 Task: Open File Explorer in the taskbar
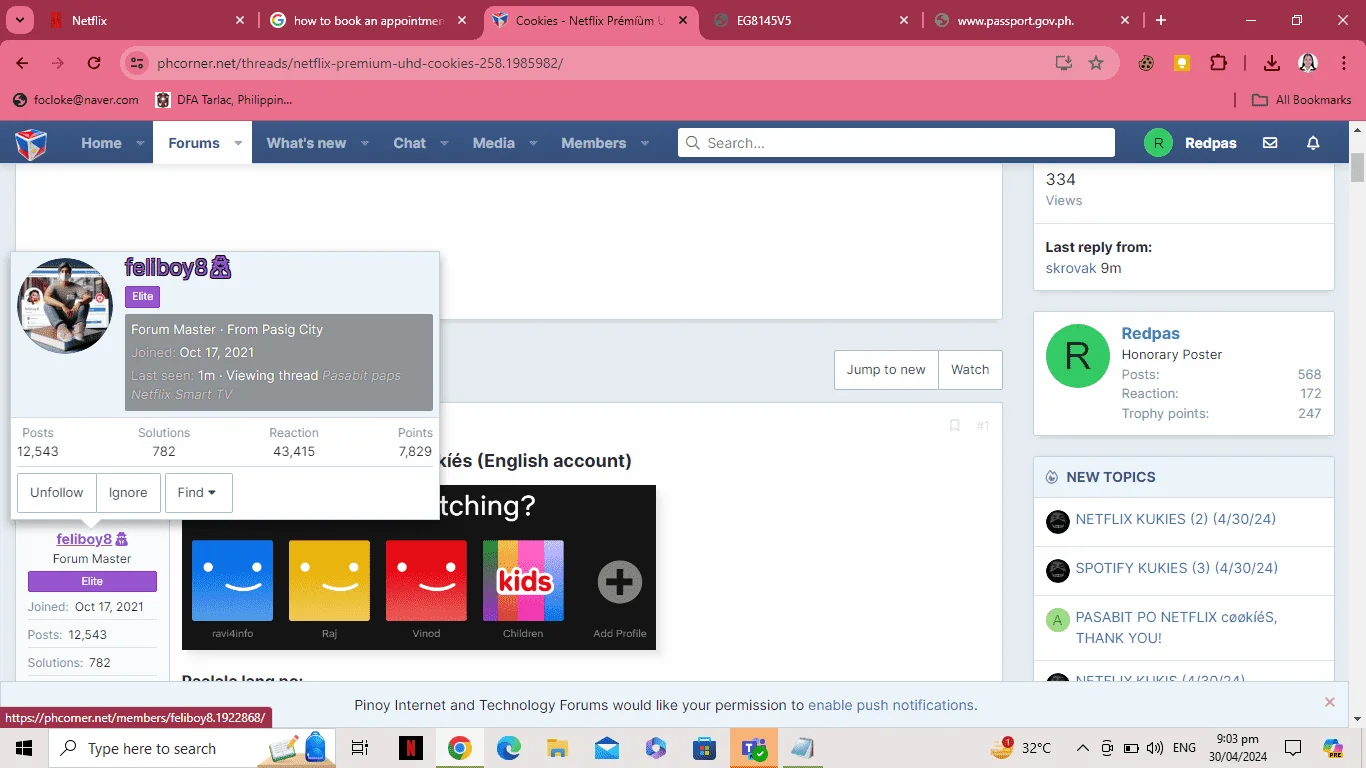coord(558,748)
